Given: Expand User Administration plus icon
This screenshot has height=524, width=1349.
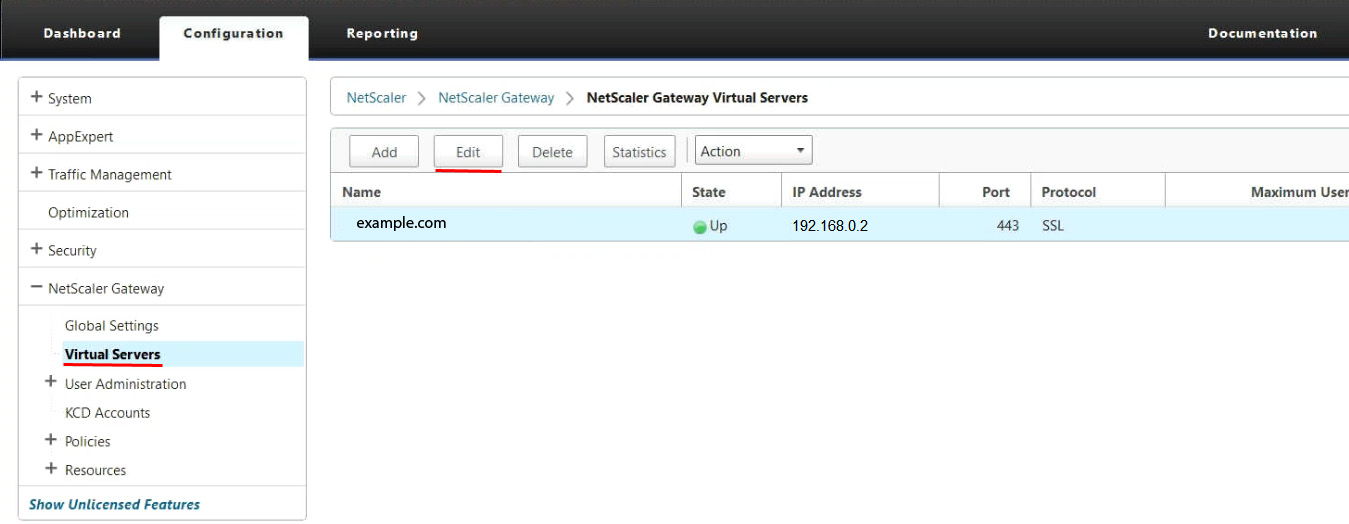Looking at the screenshot, I should pyautogui.click(x=52, y=383).
